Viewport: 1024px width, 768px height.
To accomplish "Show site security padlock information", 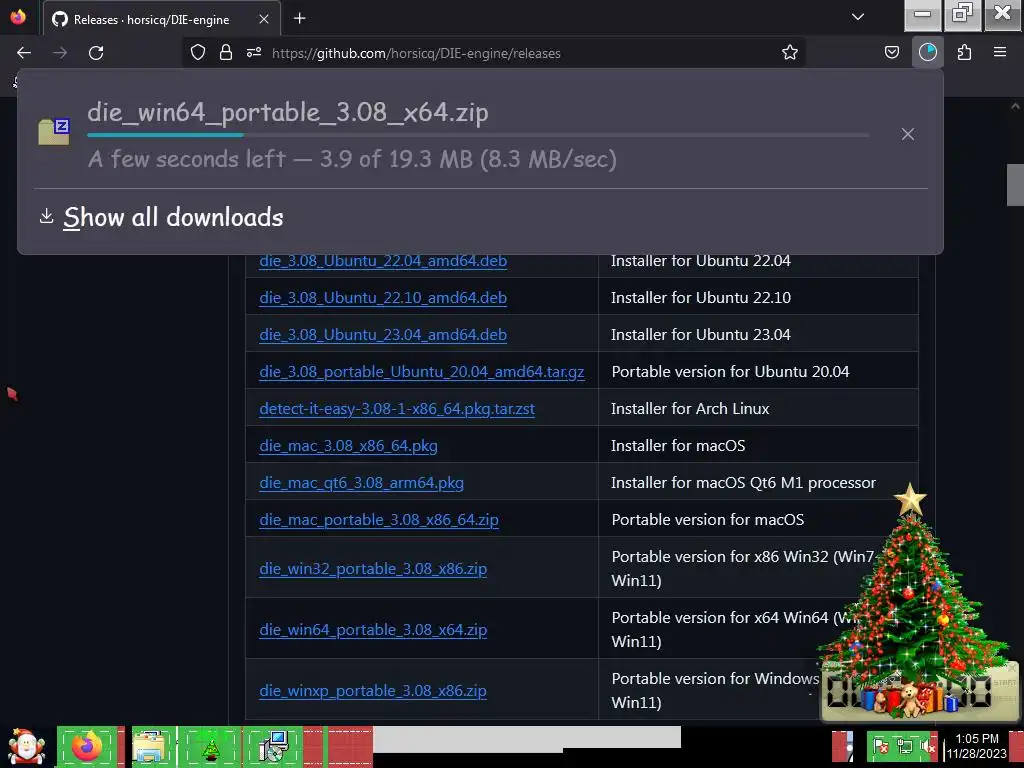I will tap(226, 53).
